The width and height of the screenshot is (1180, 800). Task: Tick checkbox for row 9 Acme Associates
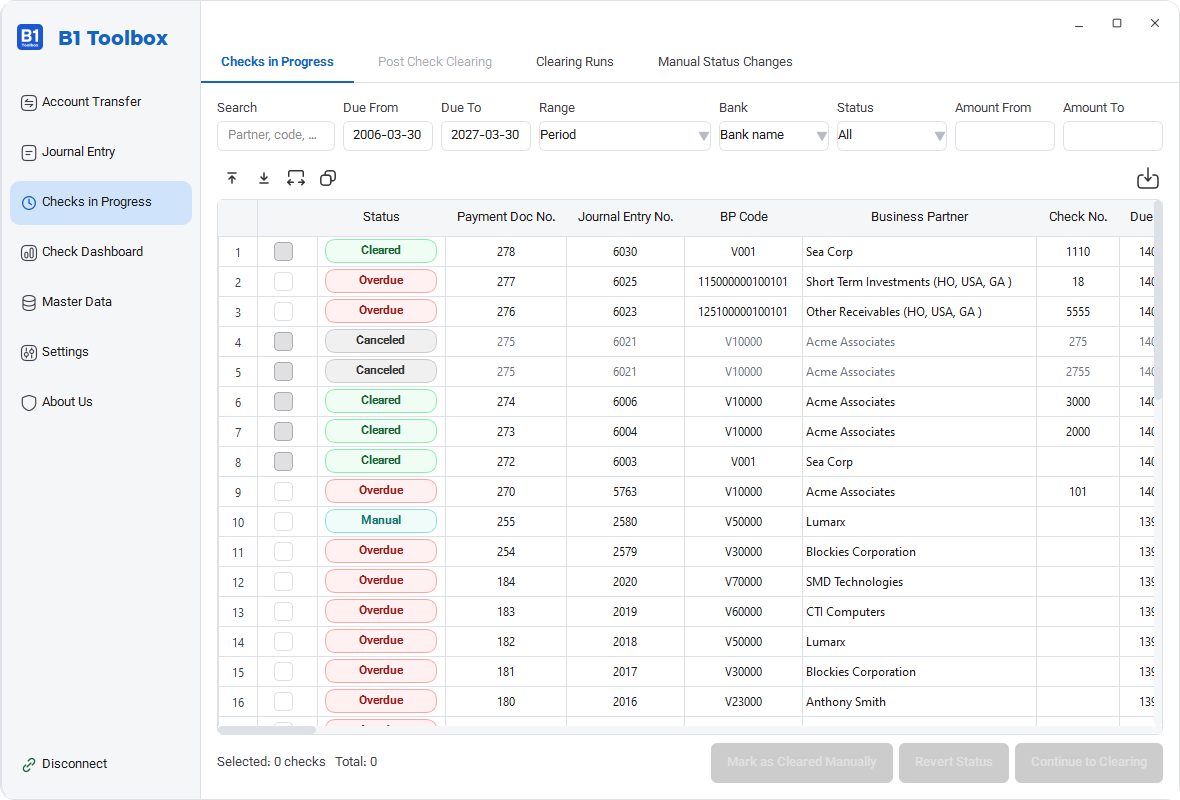pyautogui.click(x=284, y=491)
